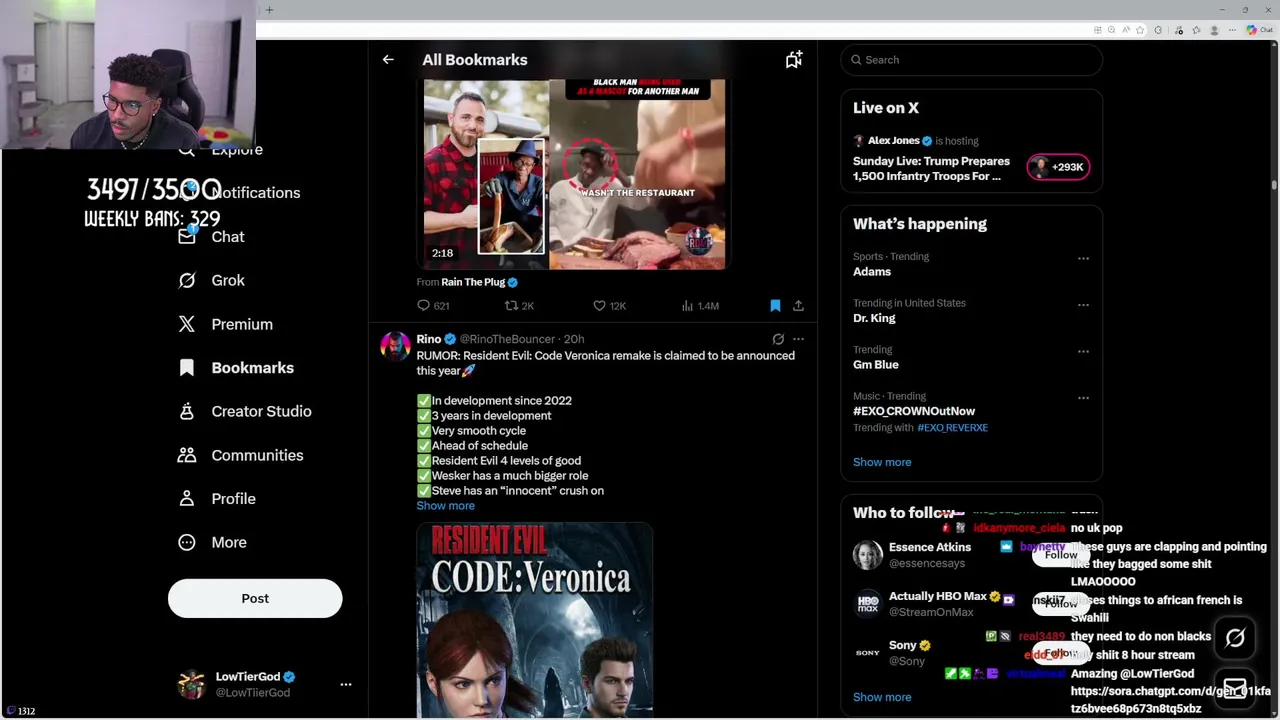The image size is (1280, 720).
Task: Open HBO Max profile avatar
Action: [867, 604]
